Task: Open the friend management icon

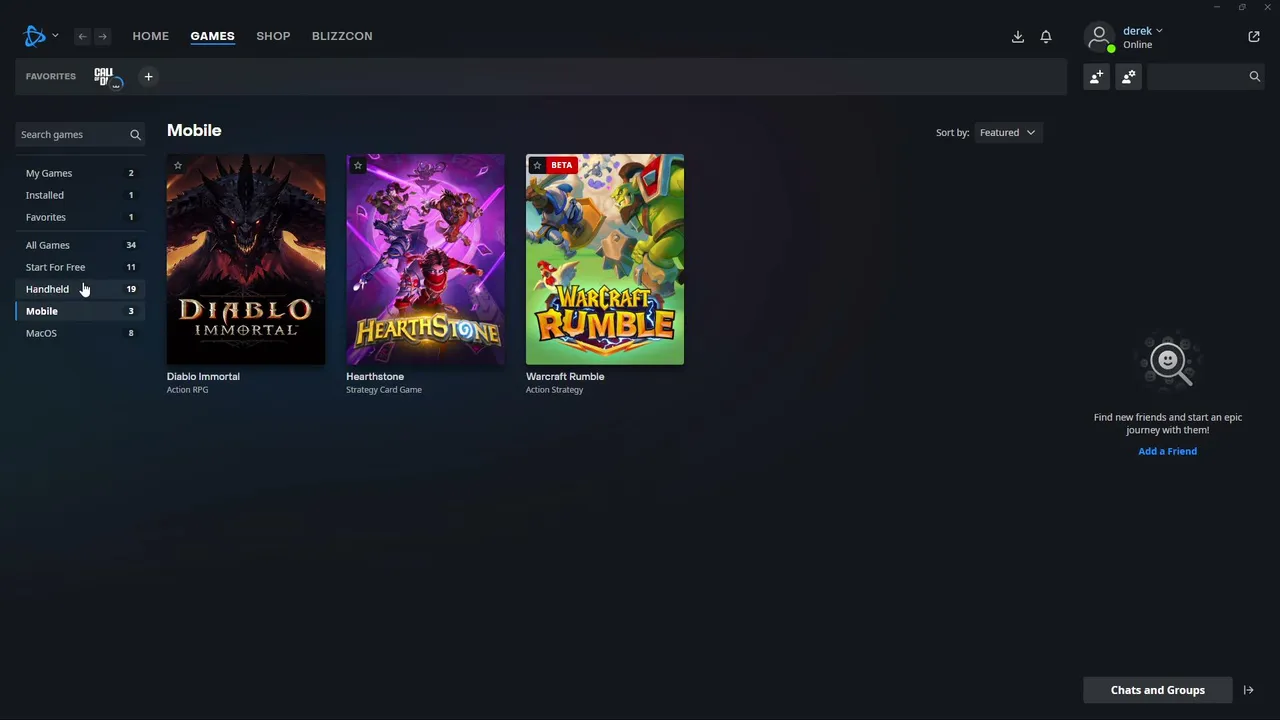Action: [1129, 77]
